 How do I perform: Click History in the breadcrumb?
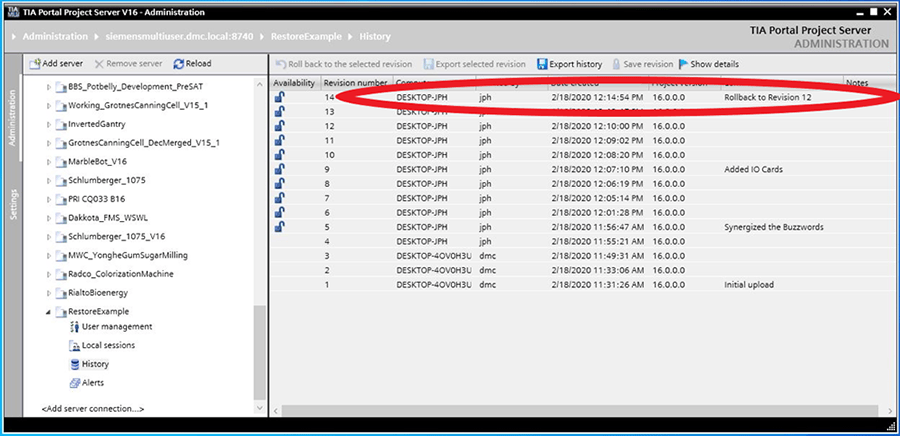tap(375, 36)
